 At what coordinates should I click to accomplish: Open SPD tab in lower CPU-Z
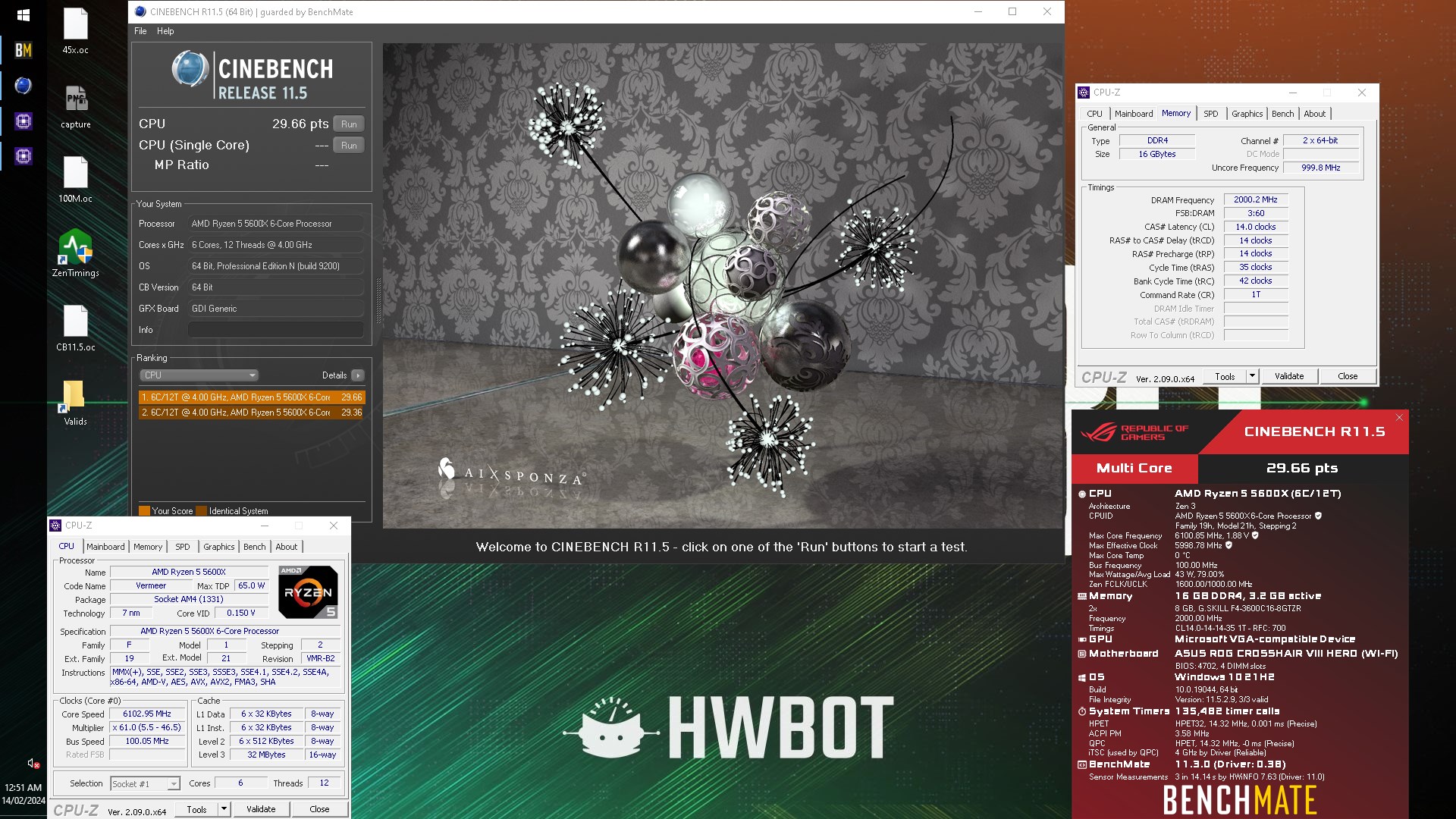pos(183,547)
